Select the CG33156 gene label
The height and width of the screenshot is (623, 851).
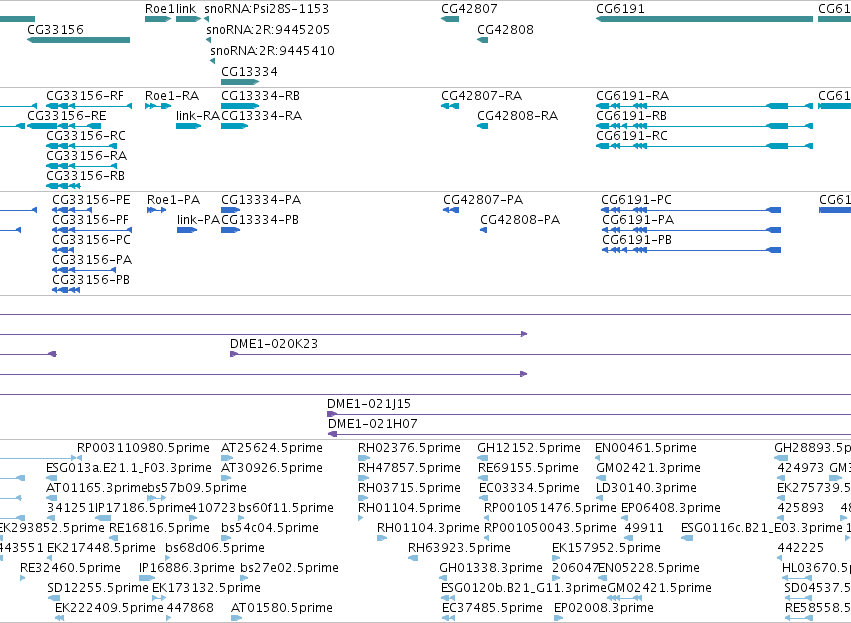coord(55,29)
